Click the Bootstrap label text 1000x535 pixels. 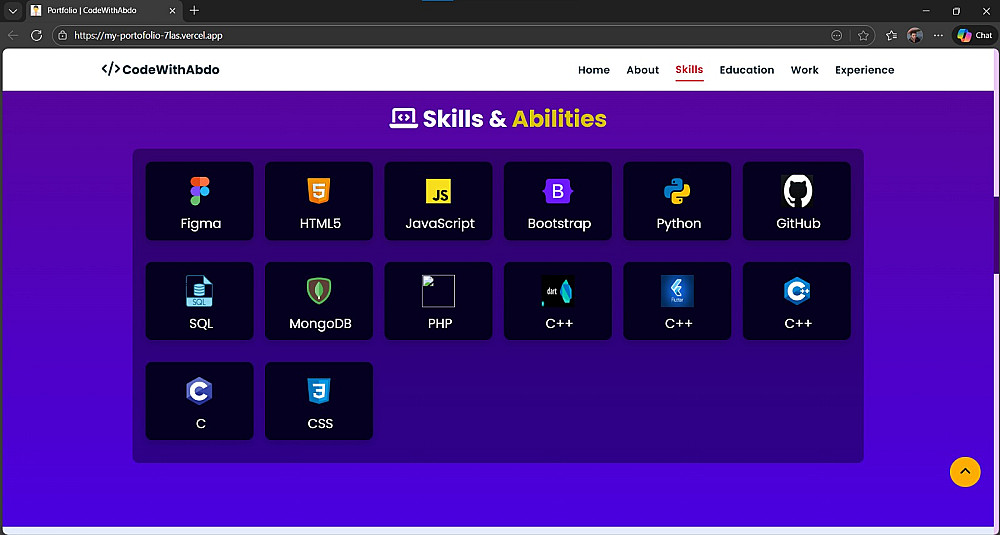(x=559, y=224)
